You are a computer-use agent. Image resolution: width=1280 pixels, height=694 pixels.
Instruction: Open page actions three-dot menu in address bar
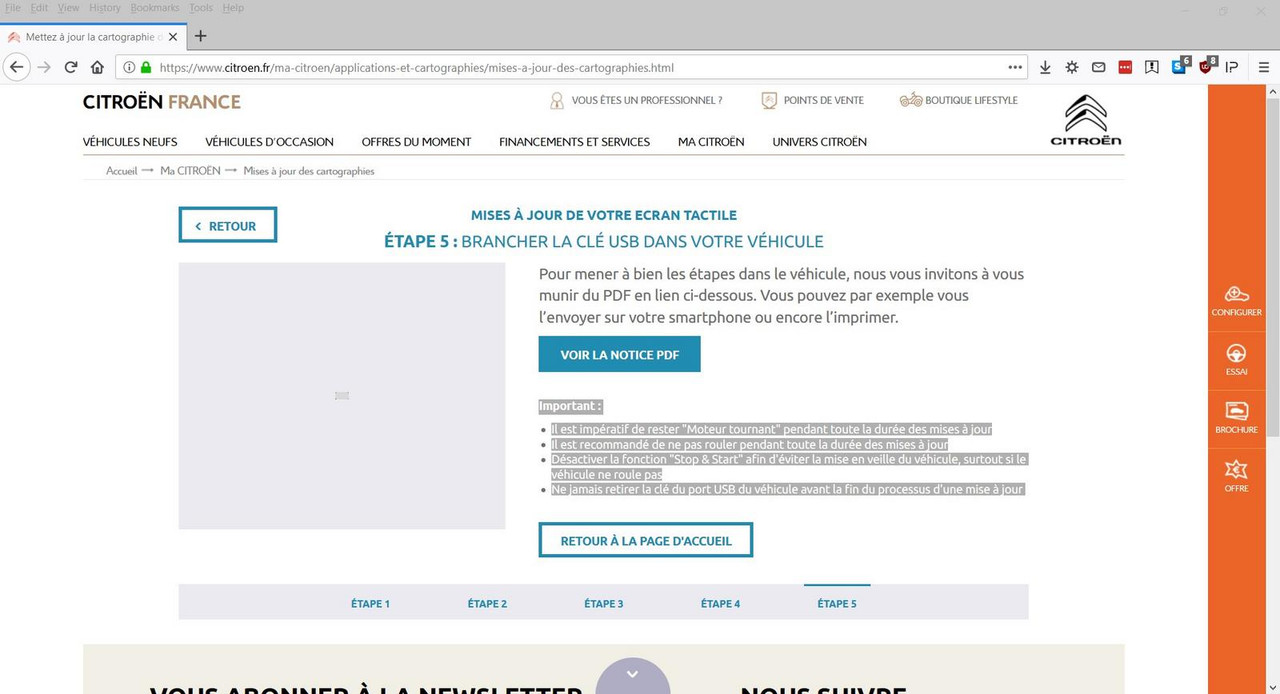[x=1015, y=67]
